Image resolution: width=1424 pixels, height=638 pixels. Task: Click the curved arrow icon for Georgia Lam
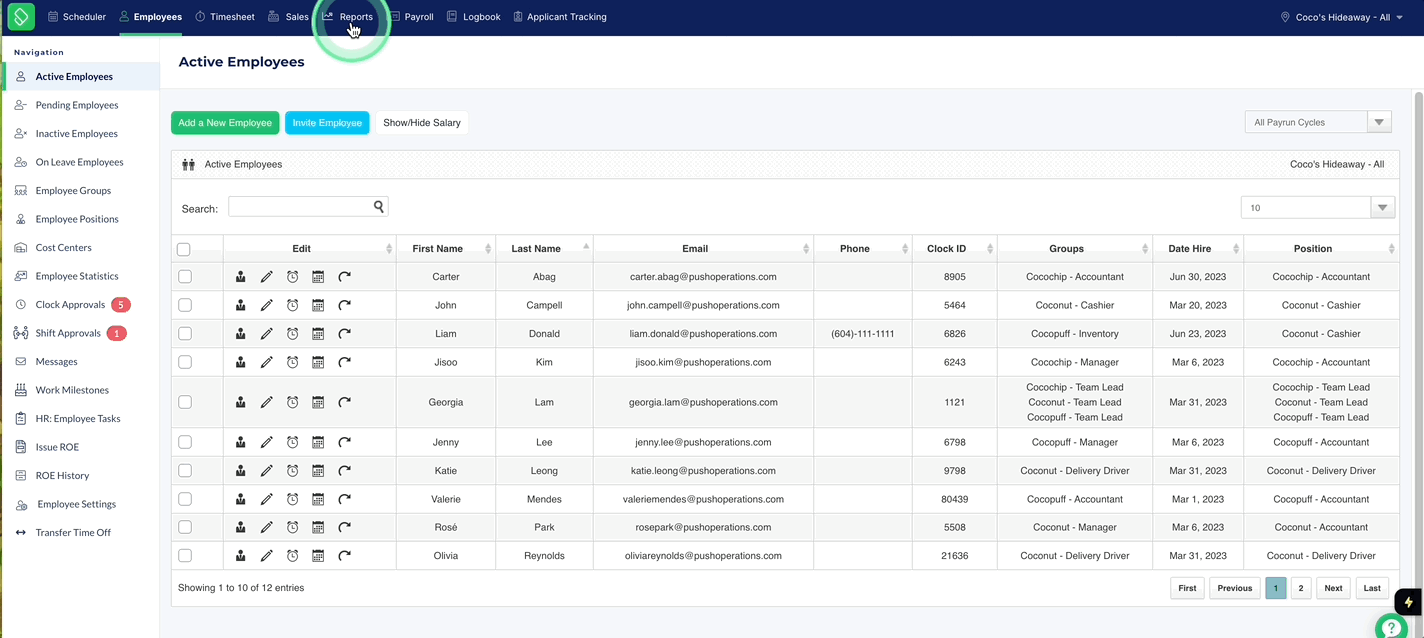344,402
